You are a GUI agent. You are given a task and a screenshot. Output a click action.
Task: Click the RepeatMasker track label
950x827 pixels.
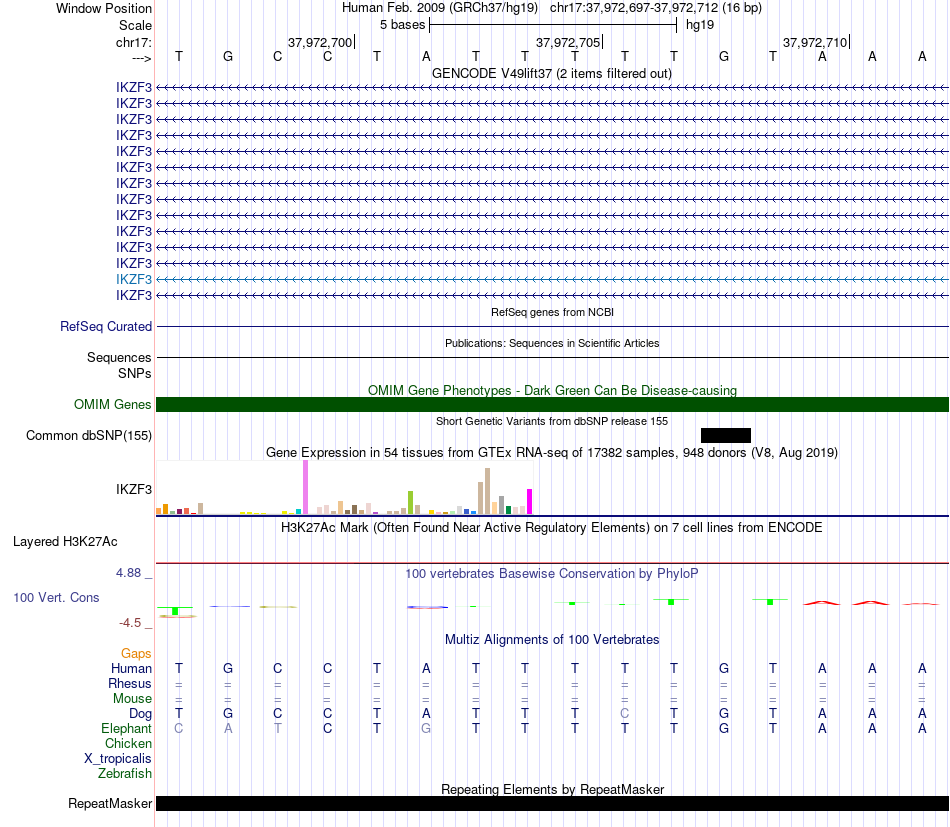pos(110,803)
